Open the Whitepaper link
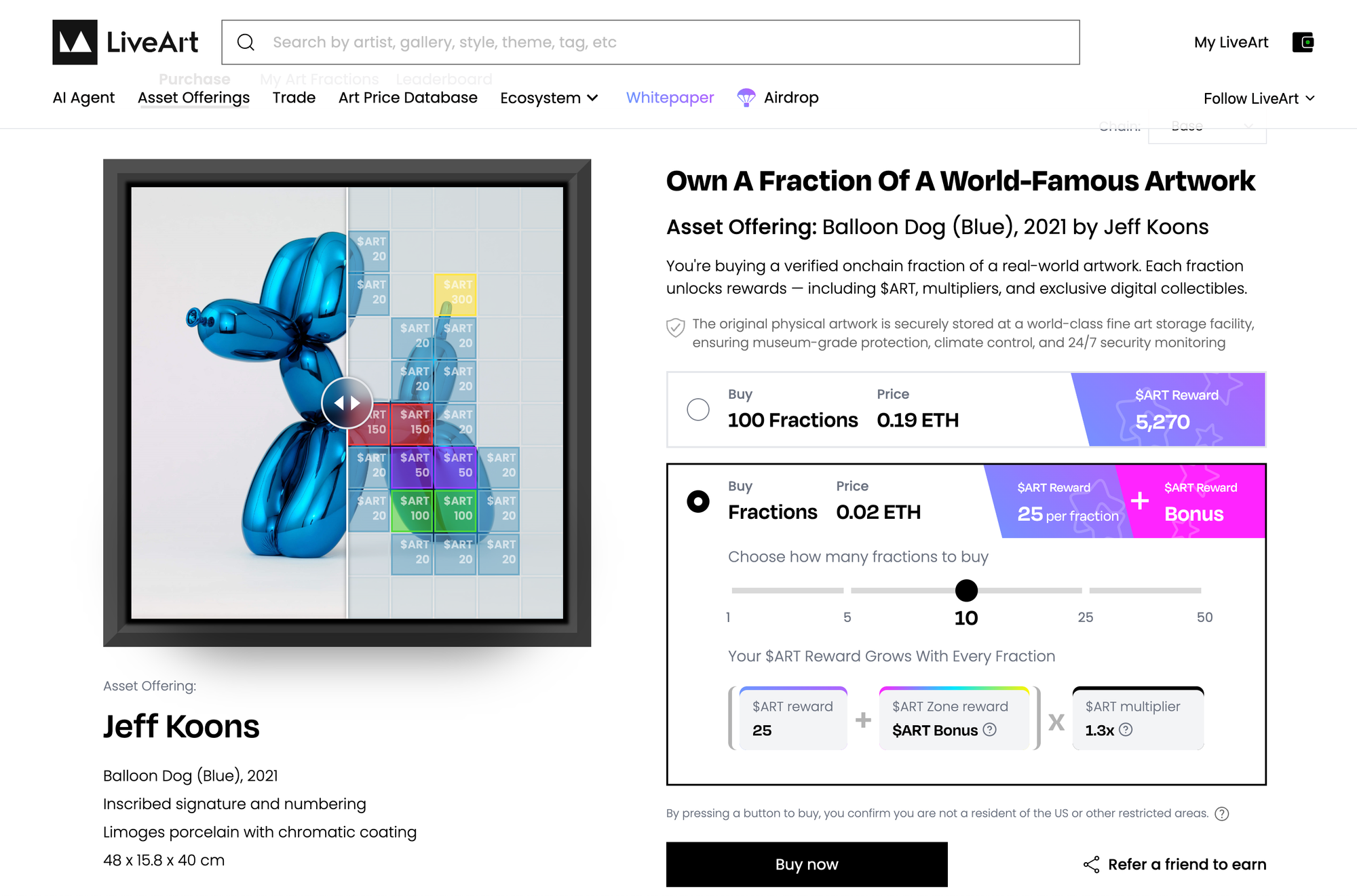This screenshot has height=896, width=1357. [670, 98]
